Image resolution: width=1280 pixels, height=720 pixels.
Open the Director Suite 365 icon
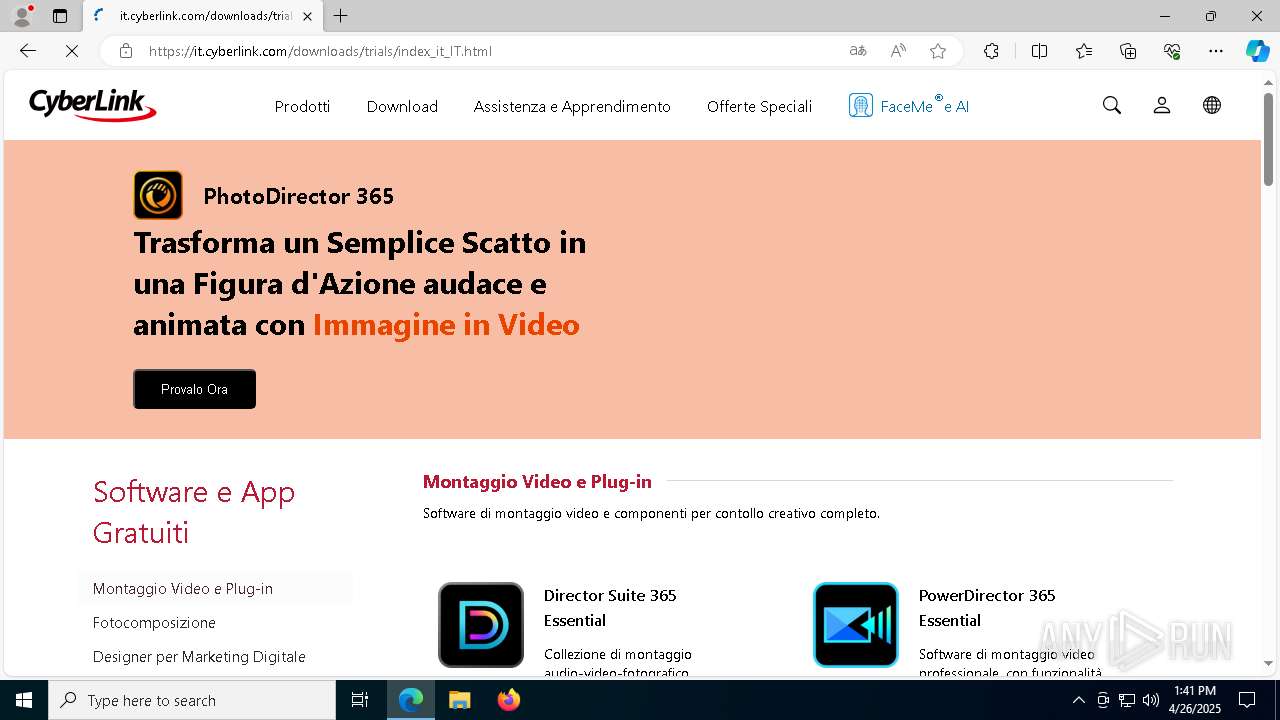481,625
